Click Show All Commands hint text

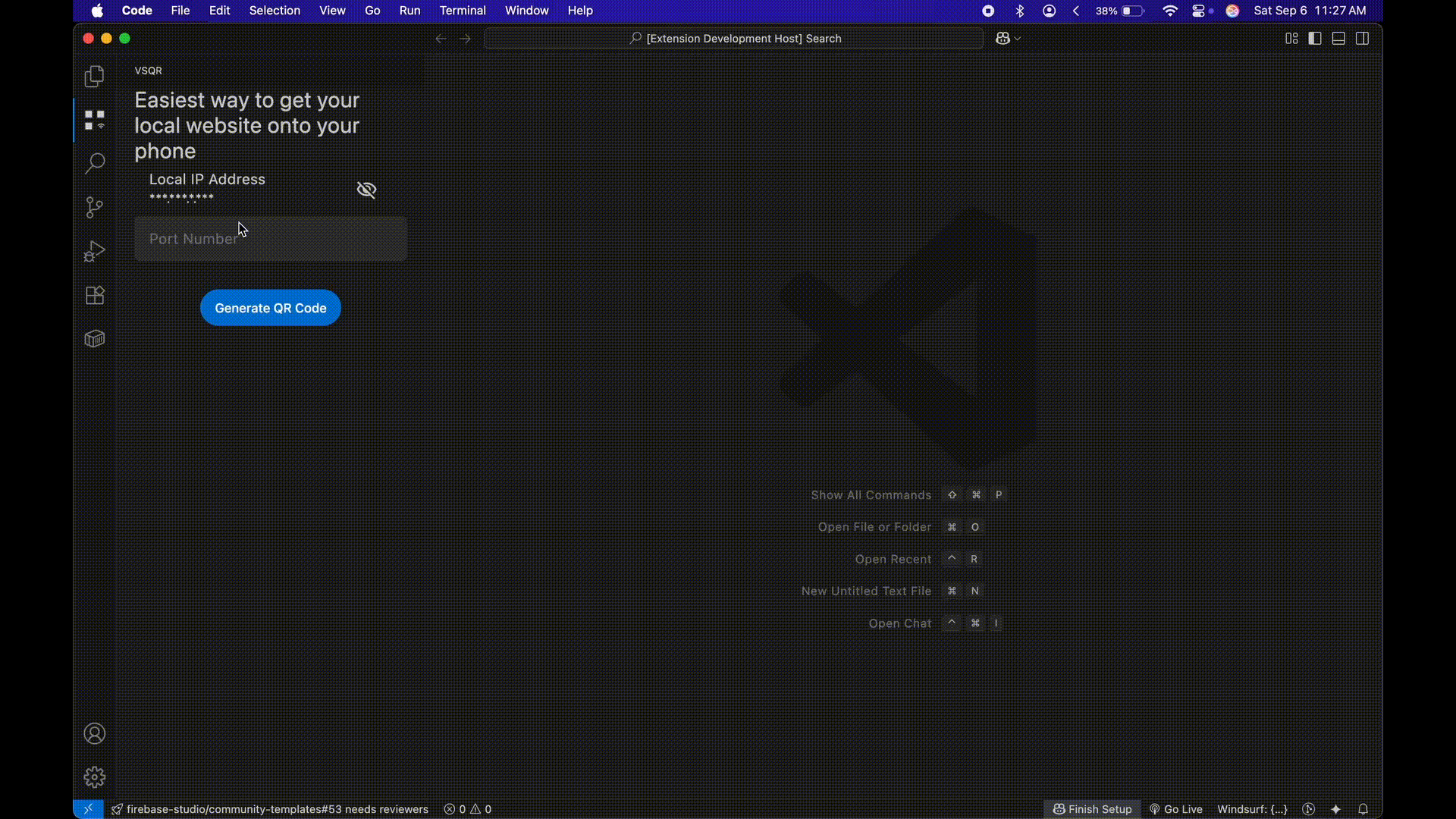871,495
